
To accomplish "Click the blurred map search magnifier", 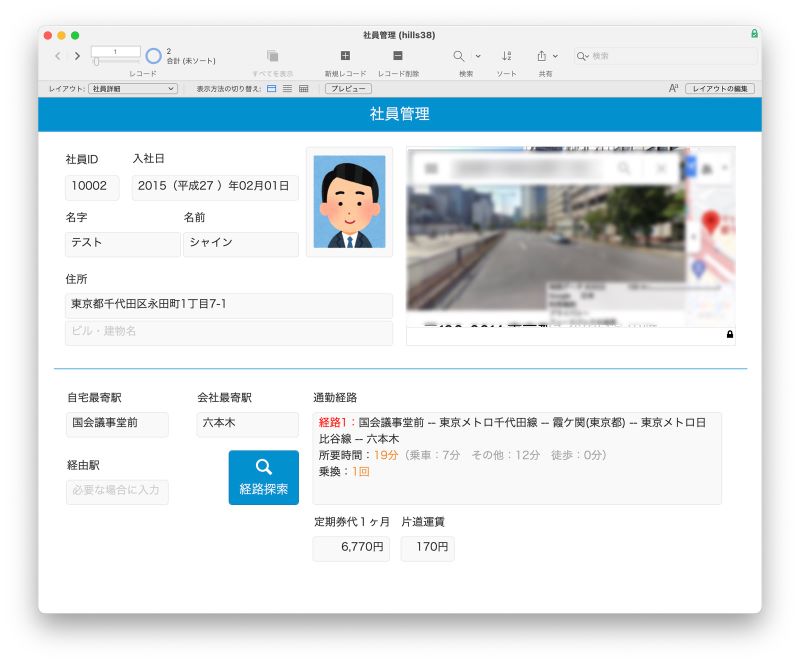I will (623, 167).
